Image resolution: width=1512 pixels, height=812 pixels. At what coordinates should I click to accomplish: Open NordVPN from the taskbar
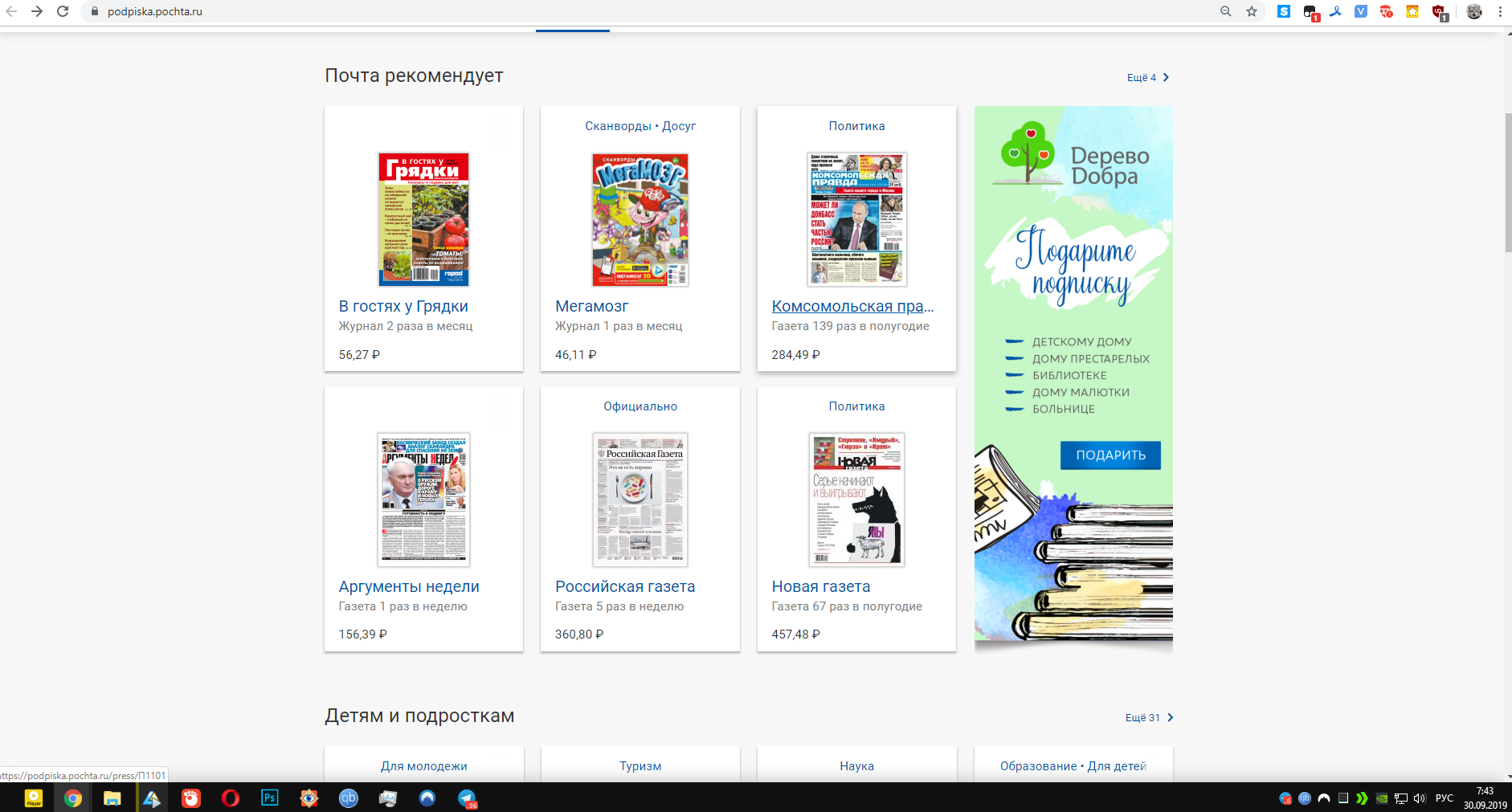tap(427, 798)
